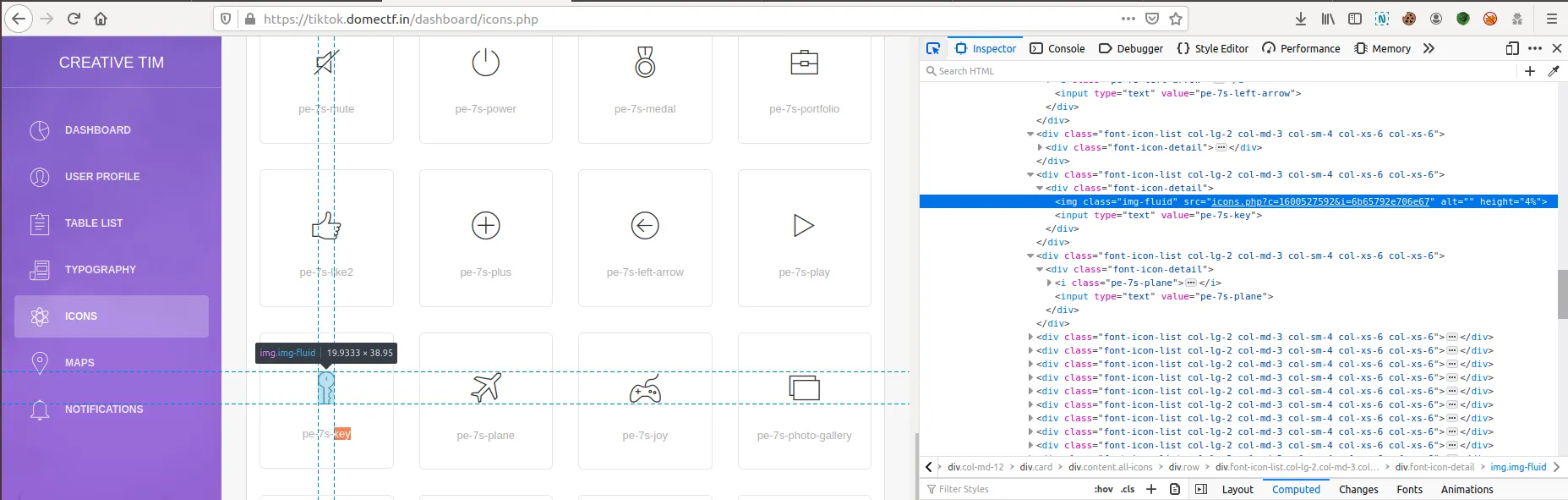
Task: Collapse the font-icon-detail div containing pe-7s-plane
Action: [1040, 270]
